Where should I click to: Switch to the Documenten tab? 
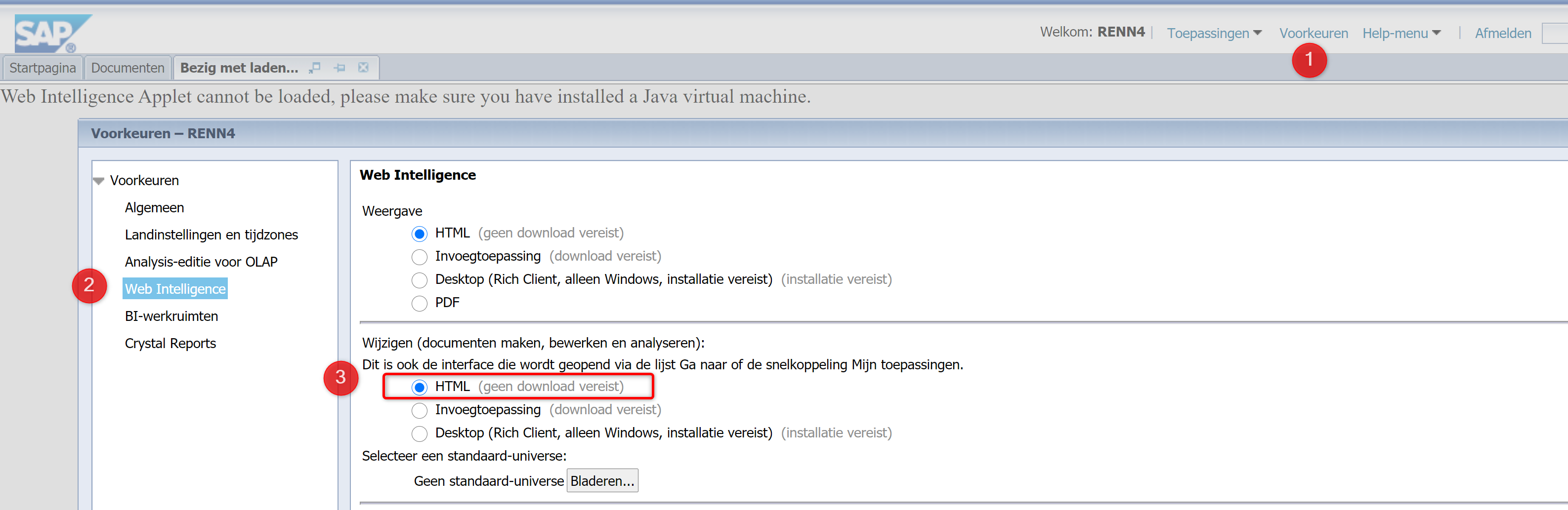[128, 68]
